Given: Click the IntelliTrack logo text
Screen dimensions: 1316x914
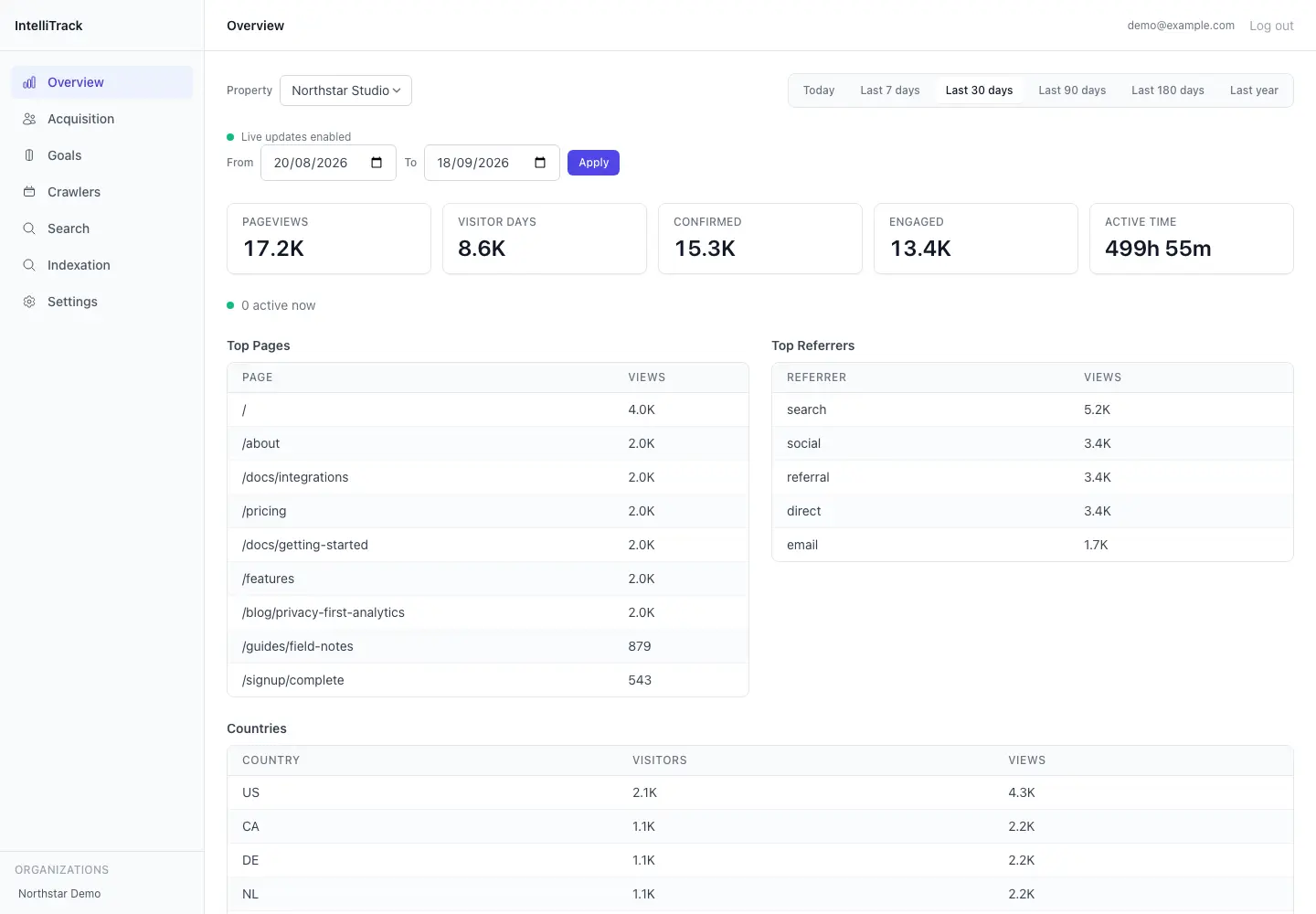Looking at the screenshot, I should point(48,26).
